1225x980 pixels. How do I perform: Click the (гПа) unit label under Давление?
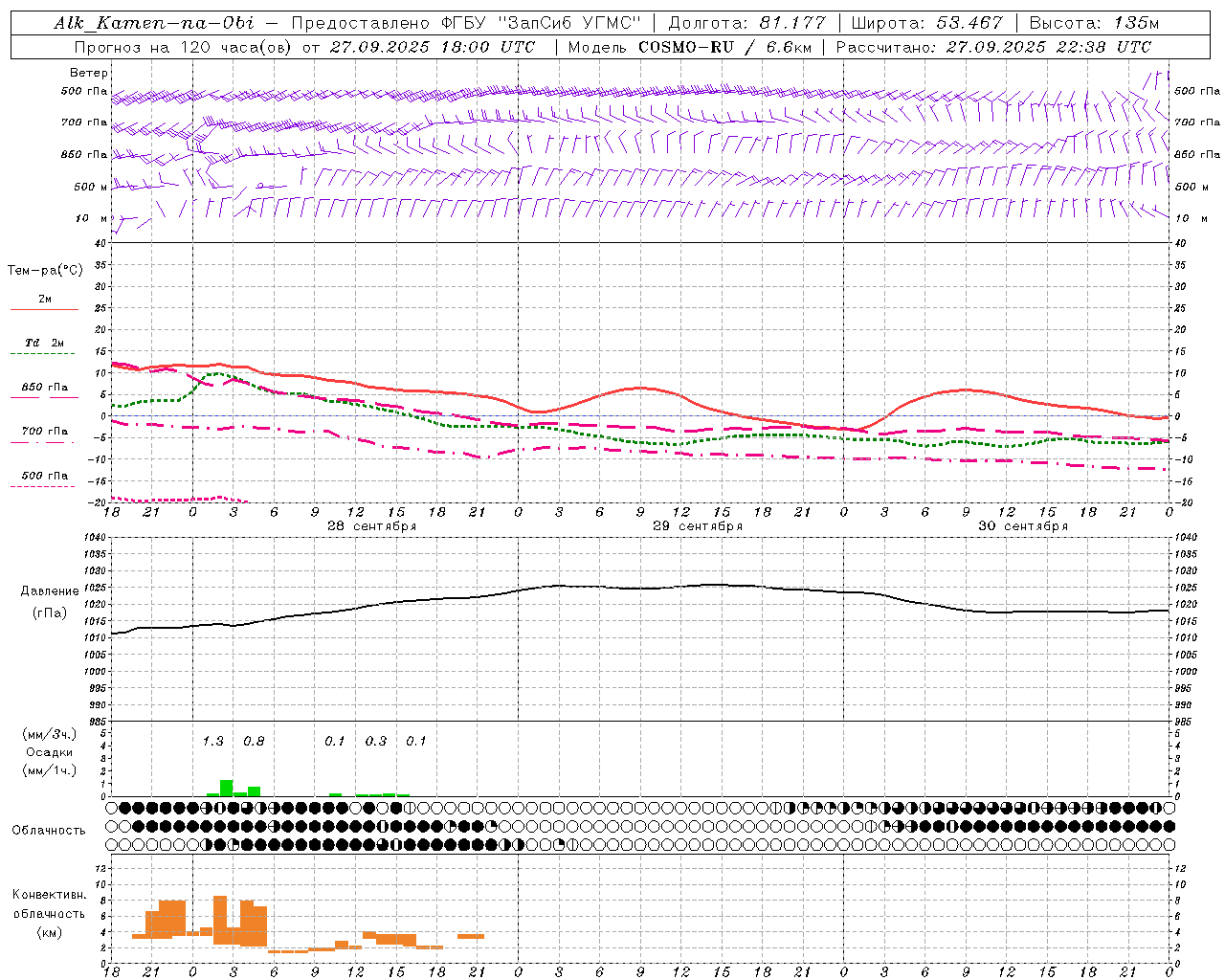pyautogui.click(x=50, y=613)
